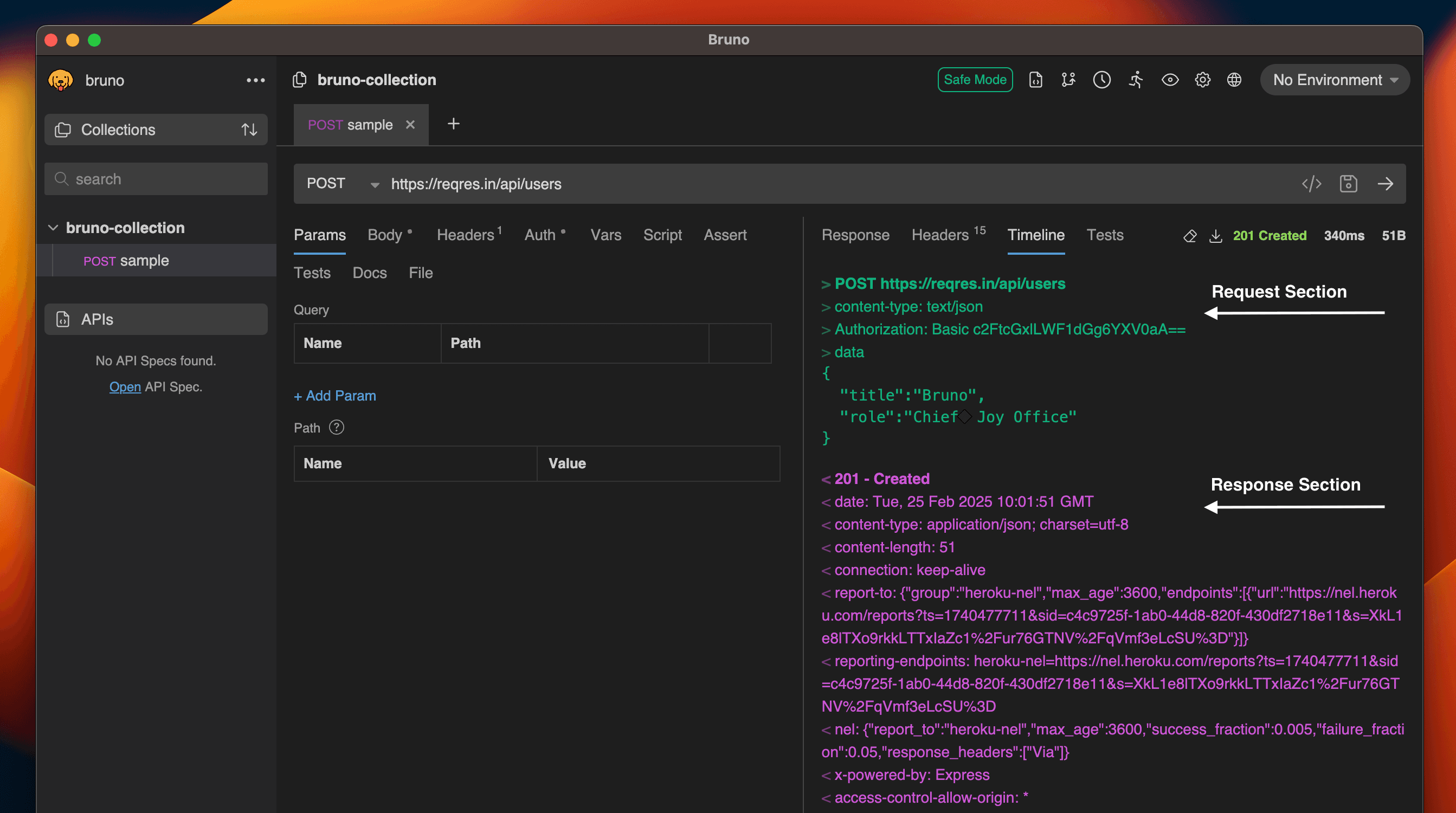
Task: Click the save/export collection icon
Action: [x=1349, y=184]
